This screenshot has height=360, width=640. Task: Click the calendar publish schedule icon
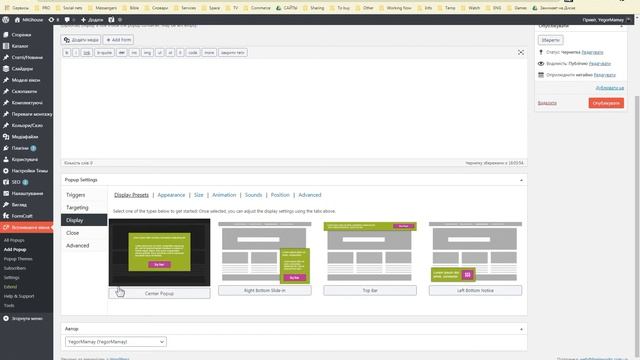coord(541,75)
